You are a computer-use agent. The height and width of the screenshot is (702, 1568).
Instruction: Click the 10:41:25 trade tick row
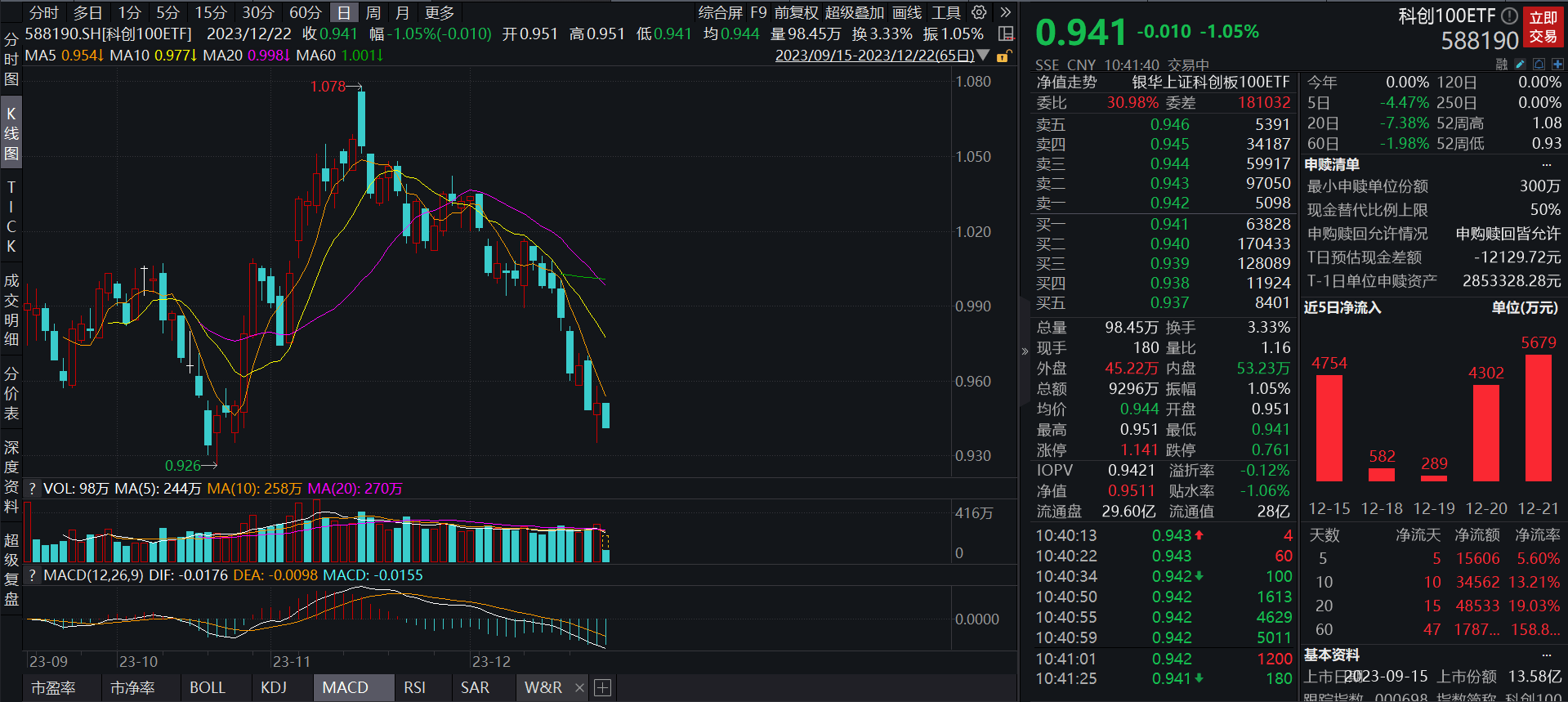pos(1164,679)
